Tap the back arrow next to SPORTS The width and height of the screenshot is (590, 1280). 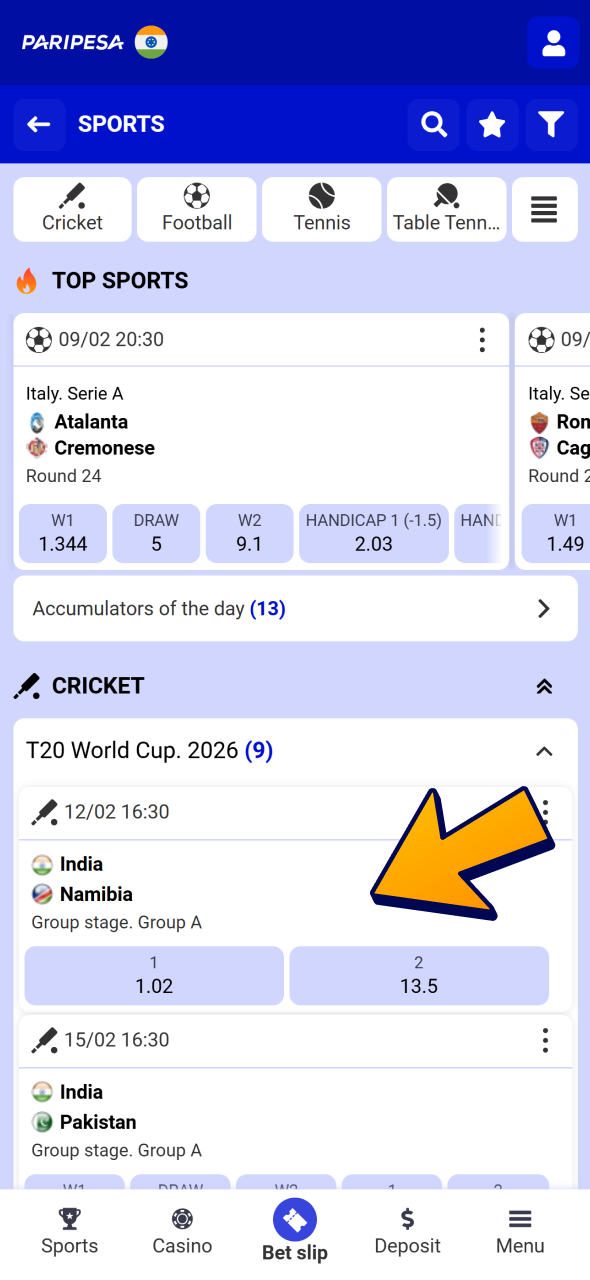point(38,124)
